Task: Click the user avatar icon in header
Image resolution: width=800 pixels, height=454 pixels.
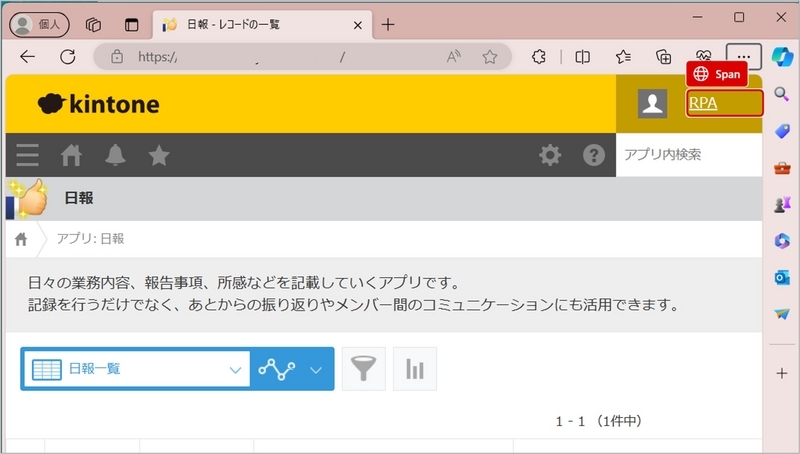Action: point(653,104)
